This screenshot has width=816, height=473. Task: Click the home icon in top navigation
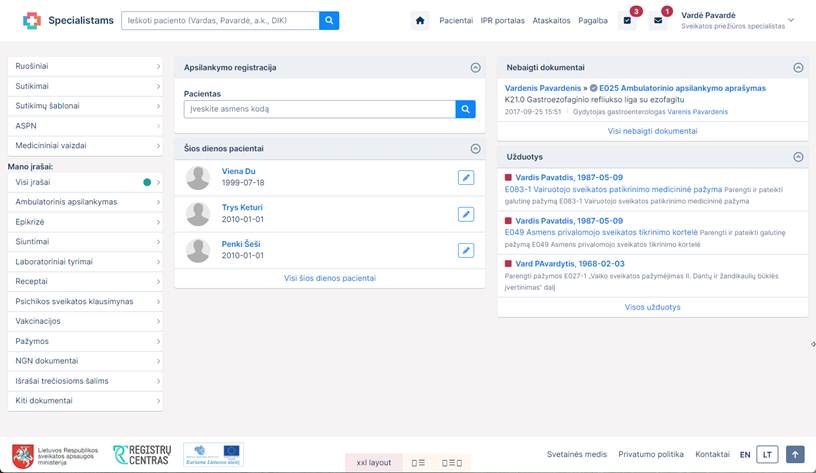(420, 21)
